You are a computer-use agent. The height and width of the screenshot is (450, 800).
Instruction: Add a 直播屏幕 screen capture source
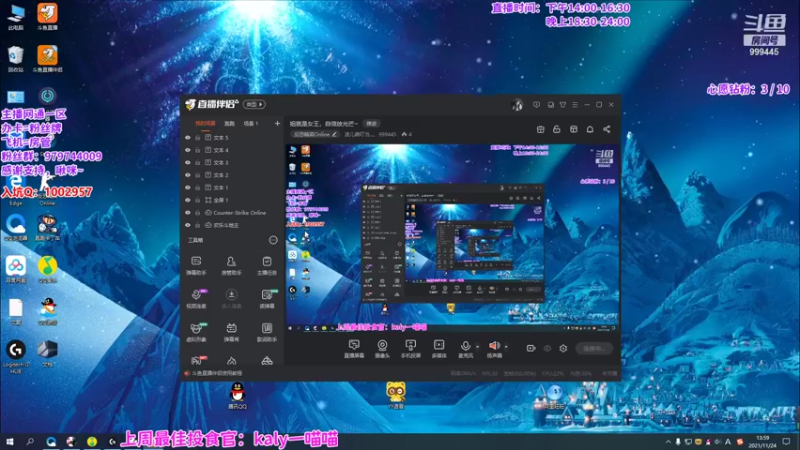(x=354, y=349)
